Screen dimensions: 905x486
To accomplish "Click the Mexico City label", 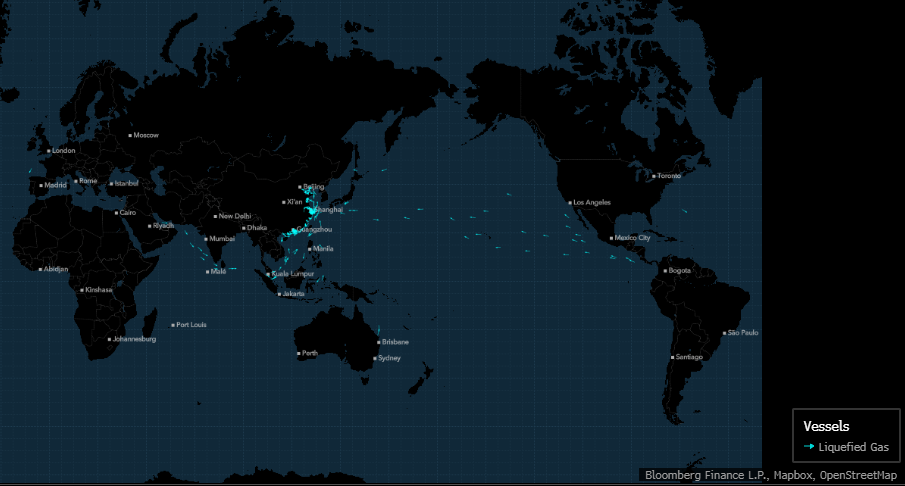I will tap(633, 238).
